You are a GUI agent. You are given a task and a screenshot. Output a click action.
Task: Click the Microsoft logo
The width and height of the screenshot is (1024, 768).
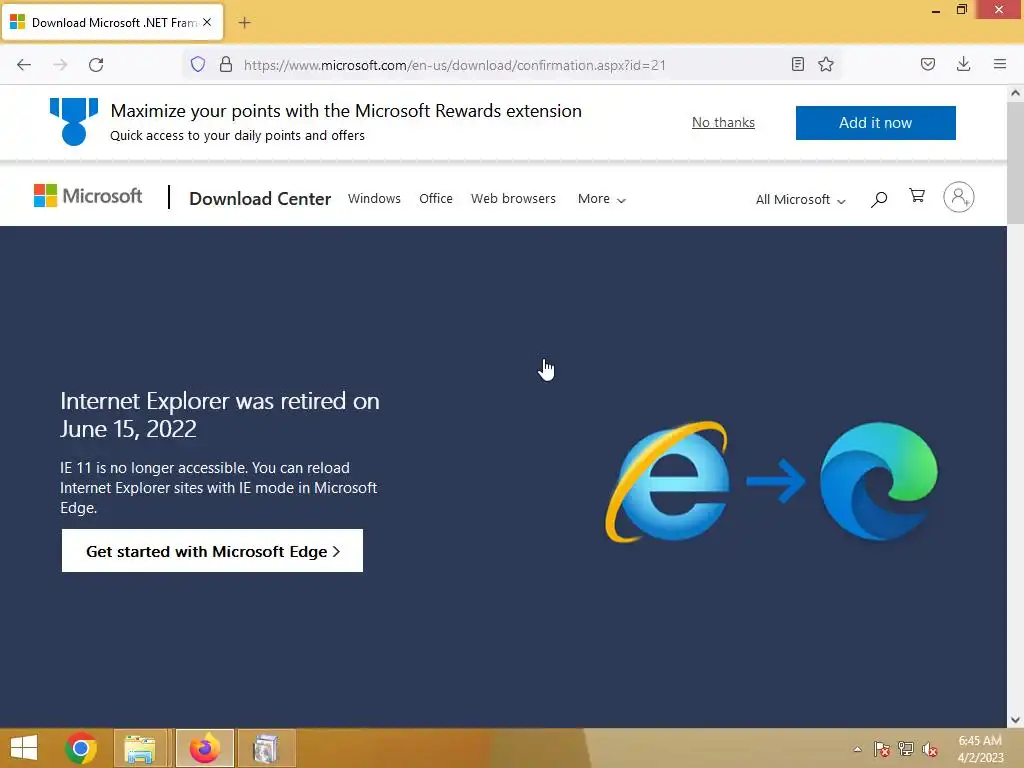[88, 196]
